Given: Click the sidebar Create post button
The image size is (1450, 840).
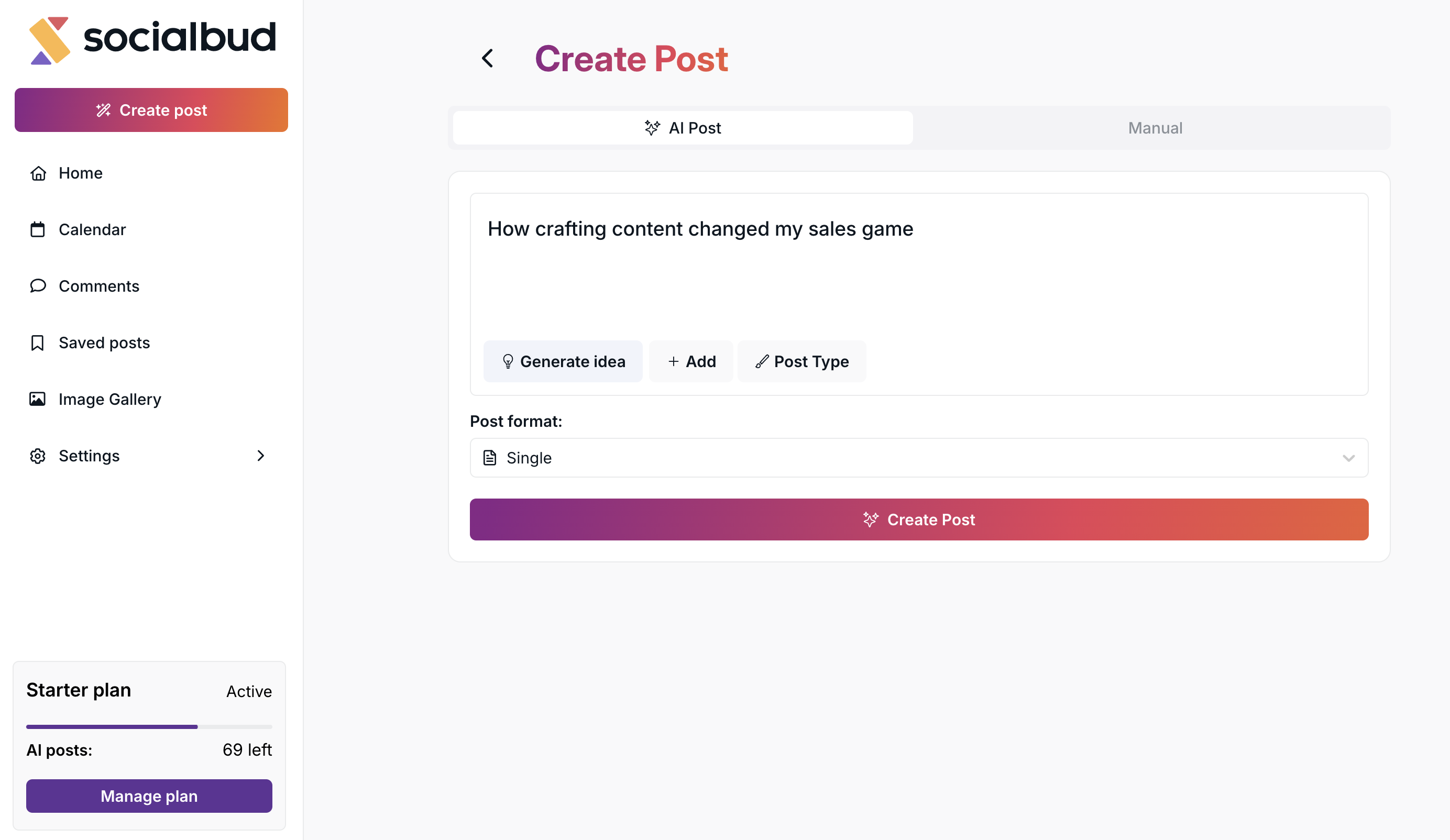Looking at the screenshot, I should pos(151,110).
